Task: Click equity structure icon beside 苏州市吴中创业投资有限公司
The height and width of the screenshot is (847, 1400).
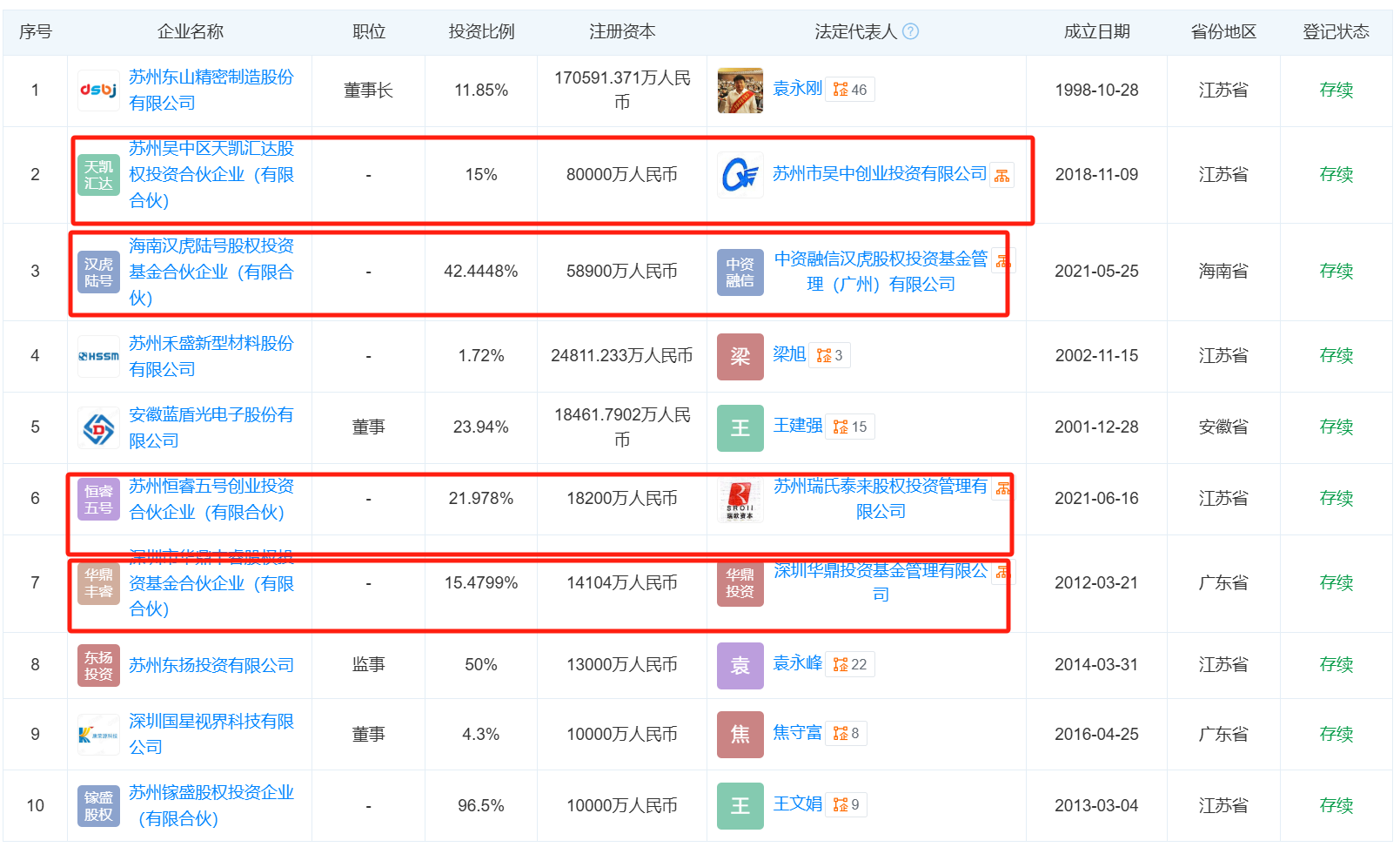Action: pyautogui.click(x=1002, y=176)
